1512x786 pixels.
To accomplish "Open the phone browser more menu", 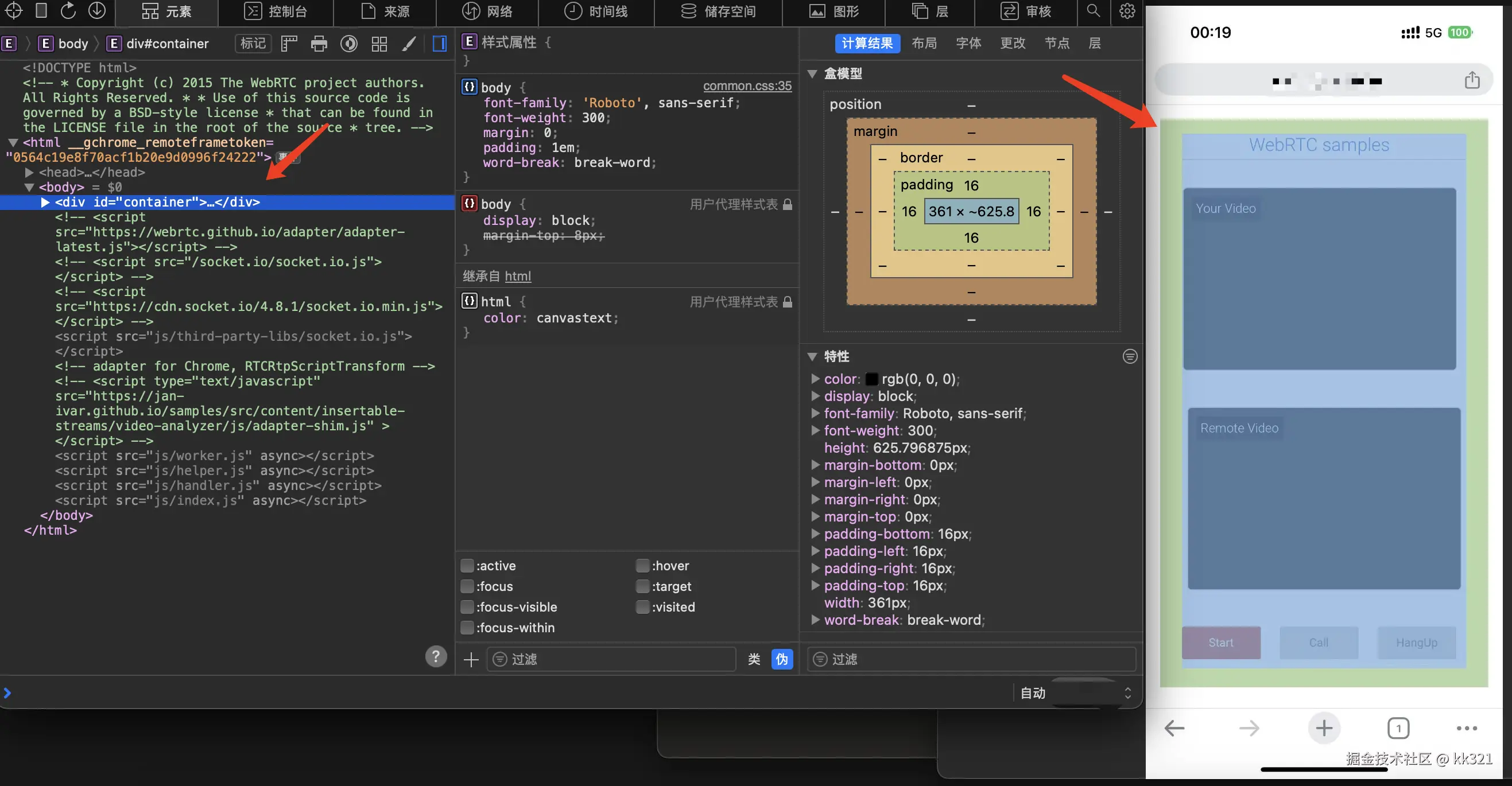I will [1467, 728].
